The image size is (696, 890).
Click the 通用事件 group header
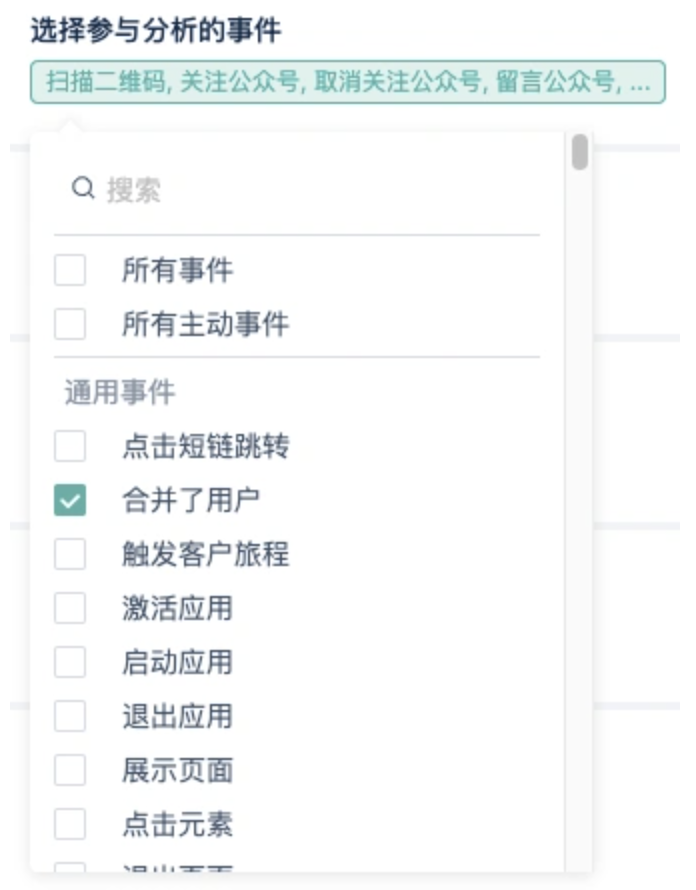point(120,392)
